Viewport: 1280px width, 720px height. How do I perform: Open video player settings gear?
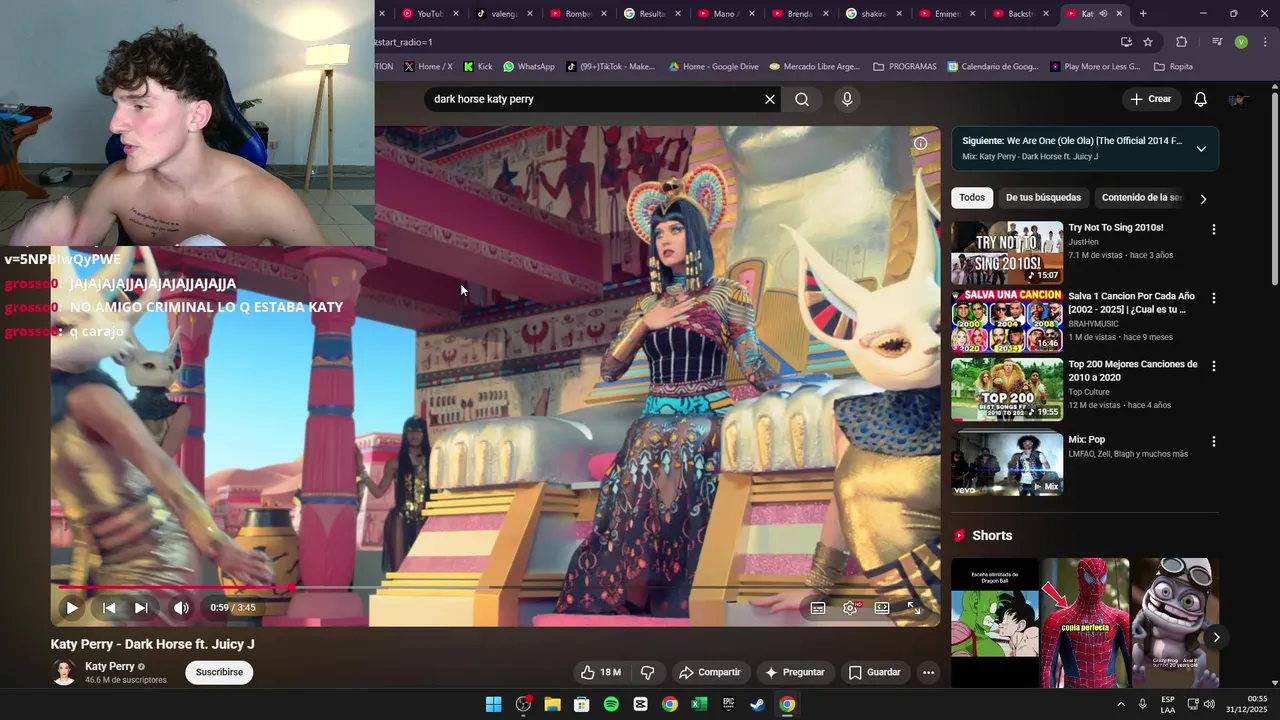click(850, 607)
